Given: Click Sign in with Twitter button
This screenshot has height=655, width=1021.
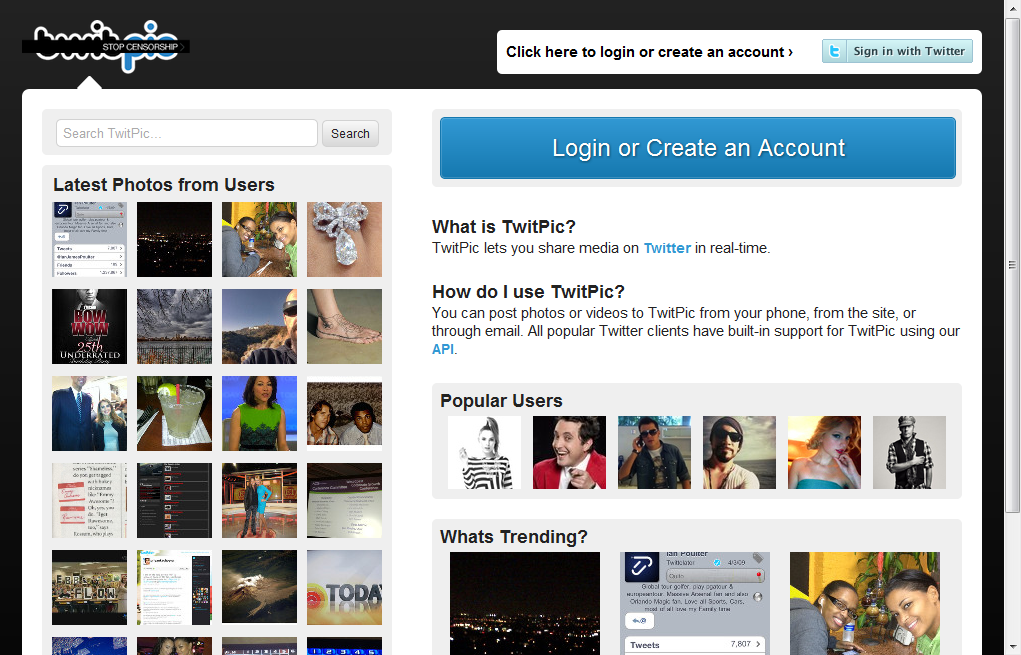Looking at the screenshot, I should (897, 51).
